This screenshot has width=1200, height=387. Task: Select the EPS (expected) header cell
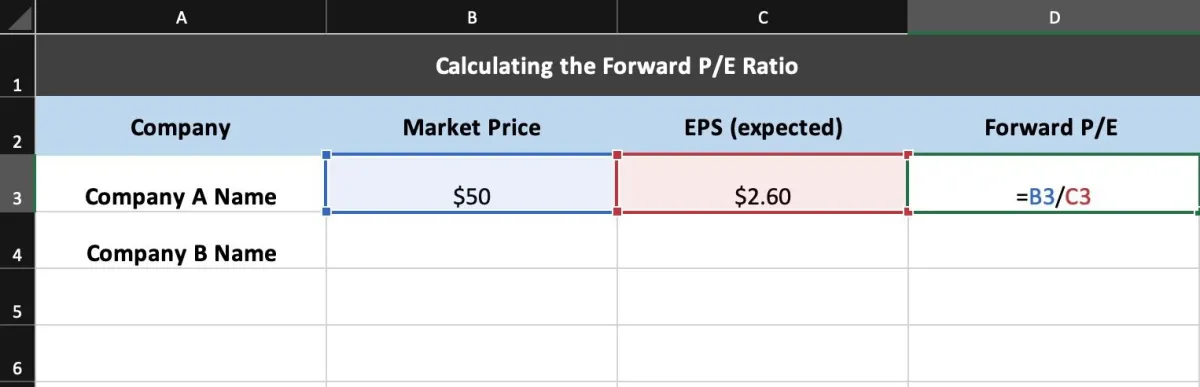762,126
